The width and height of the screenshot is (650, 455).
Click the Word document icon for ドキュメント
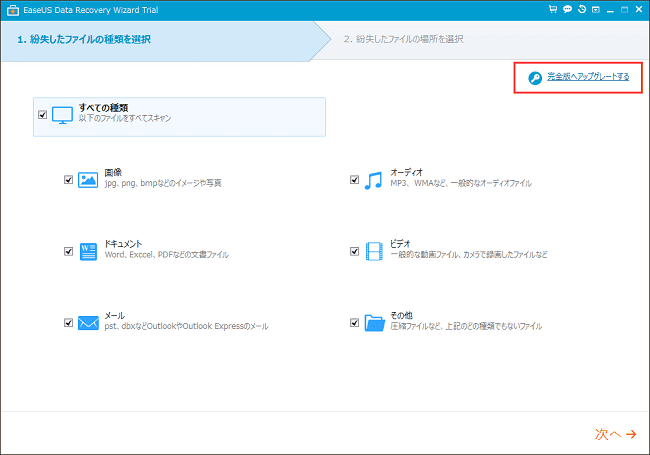click(88, 252)
